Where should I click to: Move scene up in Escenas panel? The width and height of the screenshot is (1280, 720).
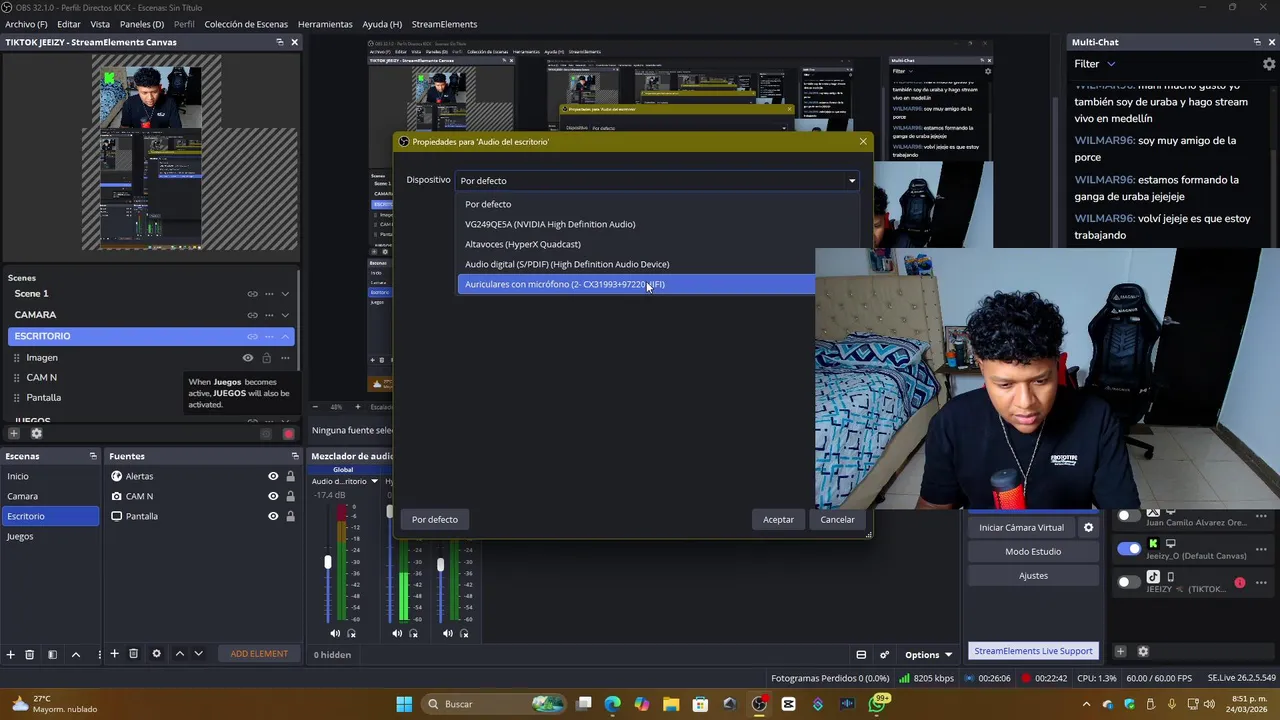click(x=75, y=654)
